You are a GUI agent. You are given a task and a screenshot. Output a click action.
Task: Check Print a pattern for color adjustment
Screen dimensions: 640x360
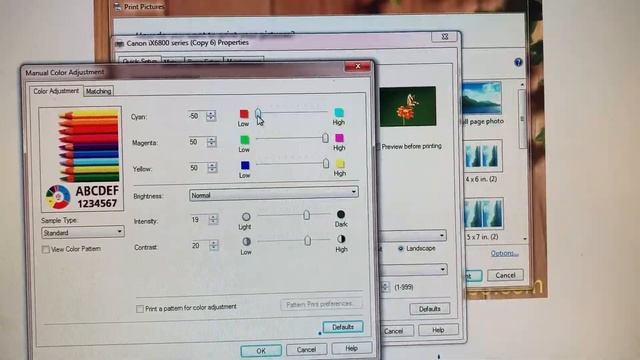140,309
